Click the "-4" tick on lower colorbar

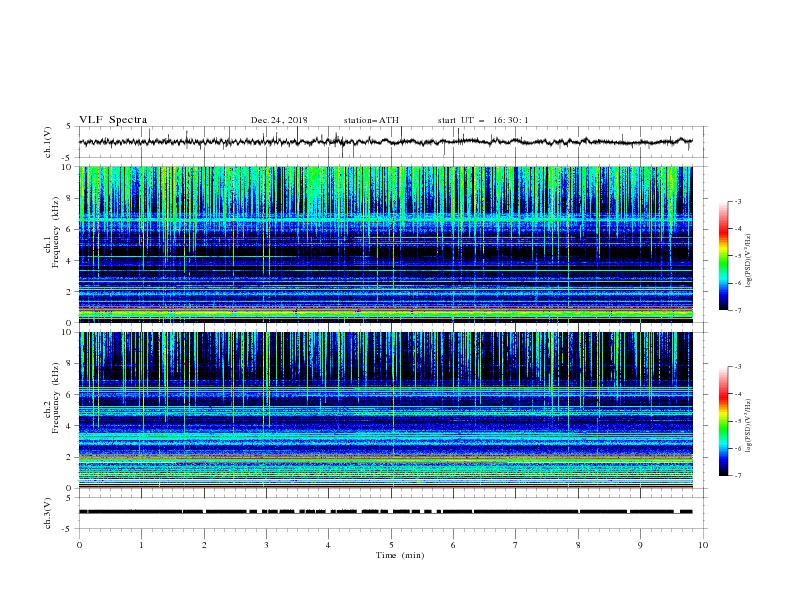(x=738, y=394)
